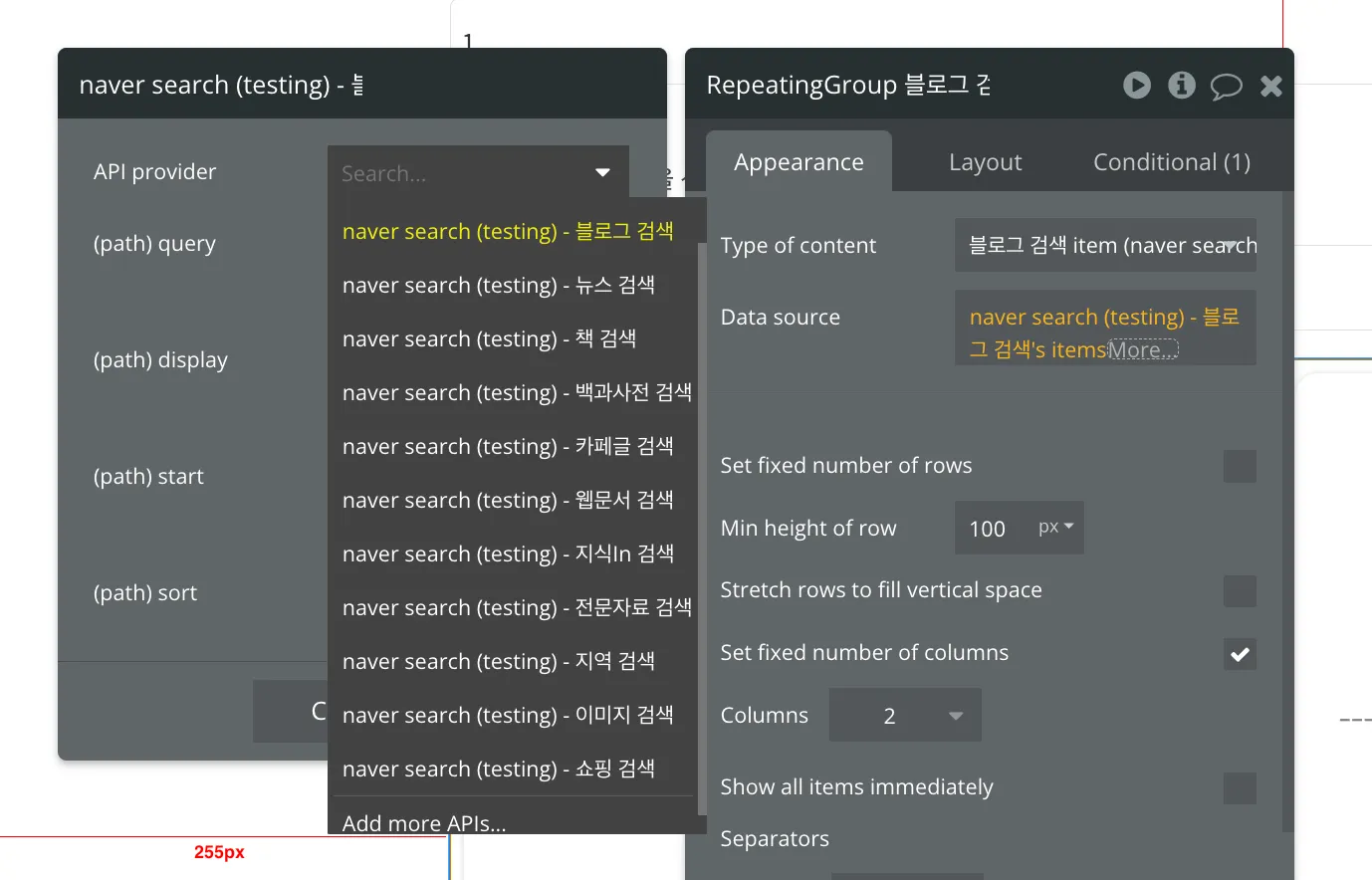Click the (path) query label
Screen dimensions: 1372x880
click(154, 244)
